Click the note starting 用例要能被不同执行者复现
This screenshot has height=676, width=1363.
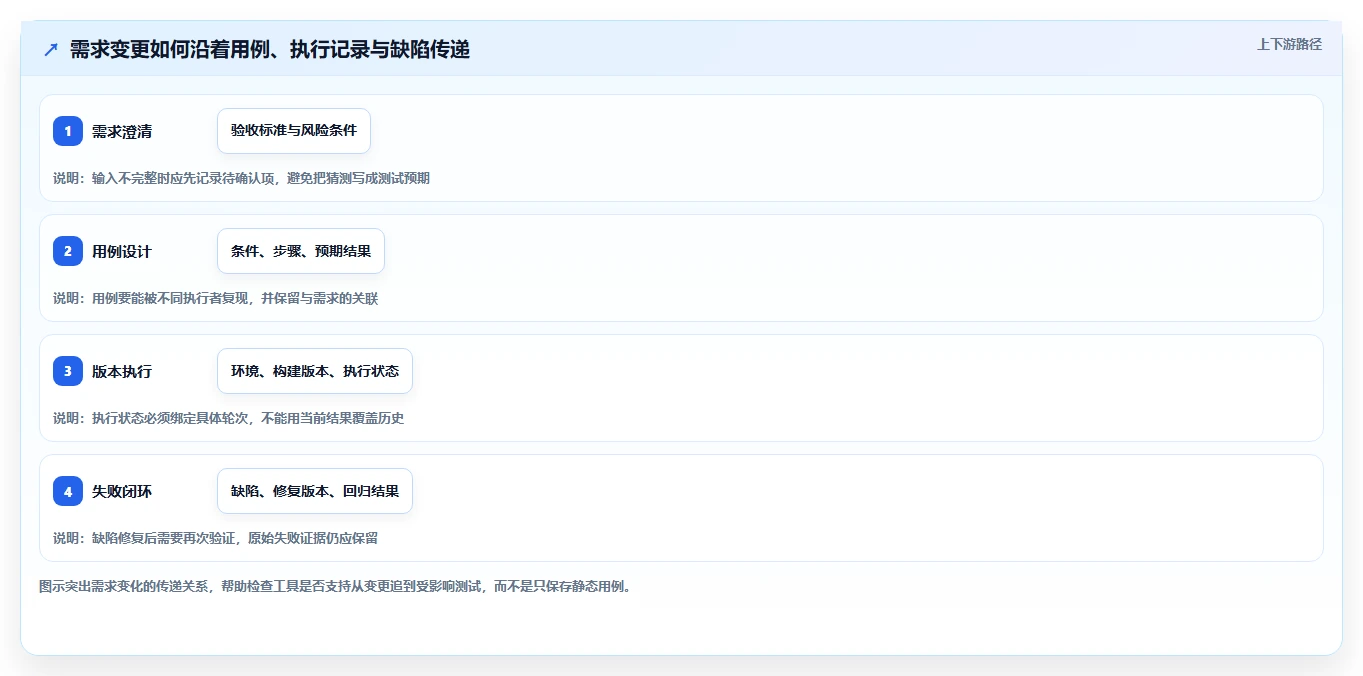215,298
